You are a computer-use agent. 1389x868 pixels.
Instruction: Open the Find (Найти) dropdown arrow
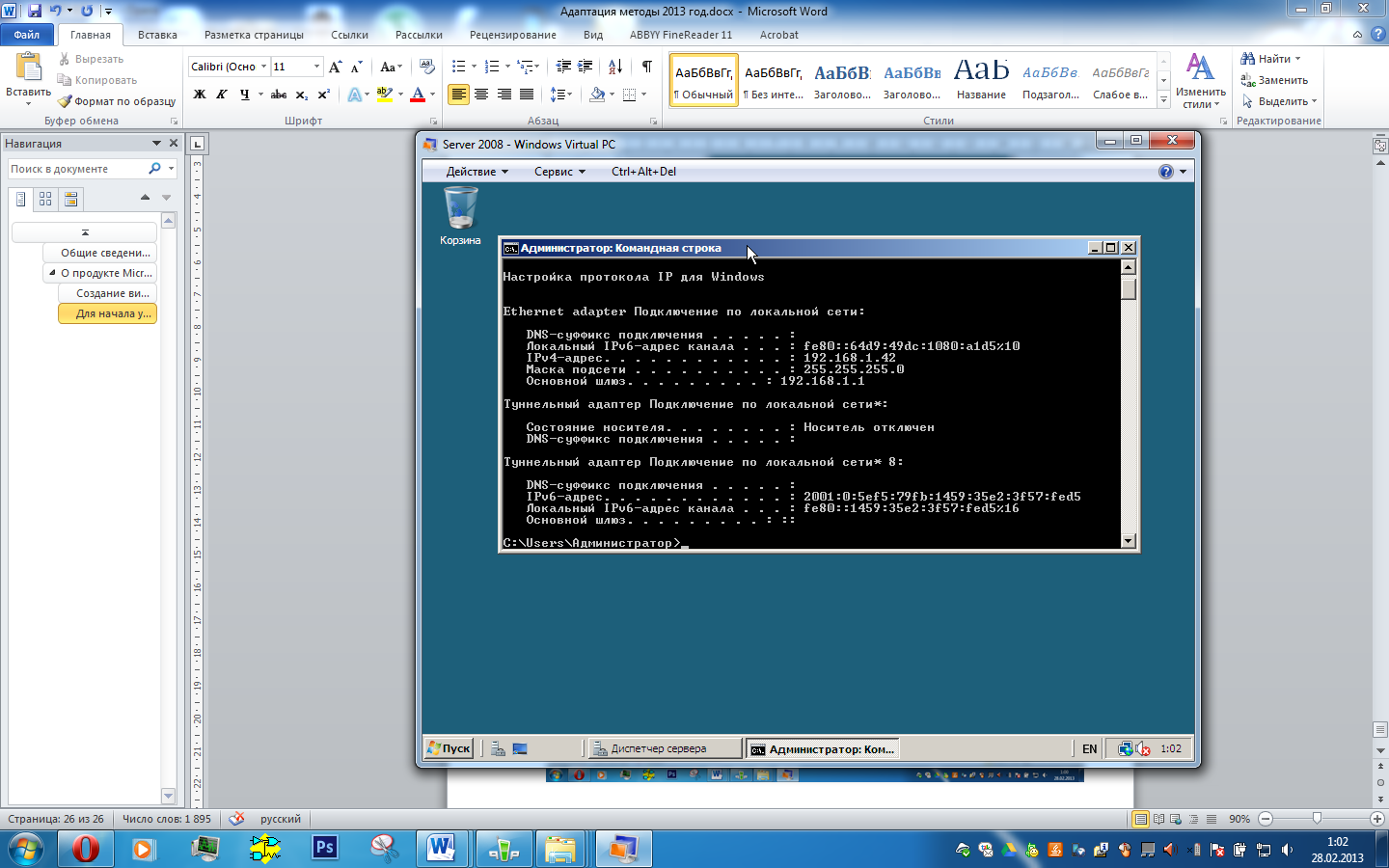pyautogui.click(x=1298, y=59)
